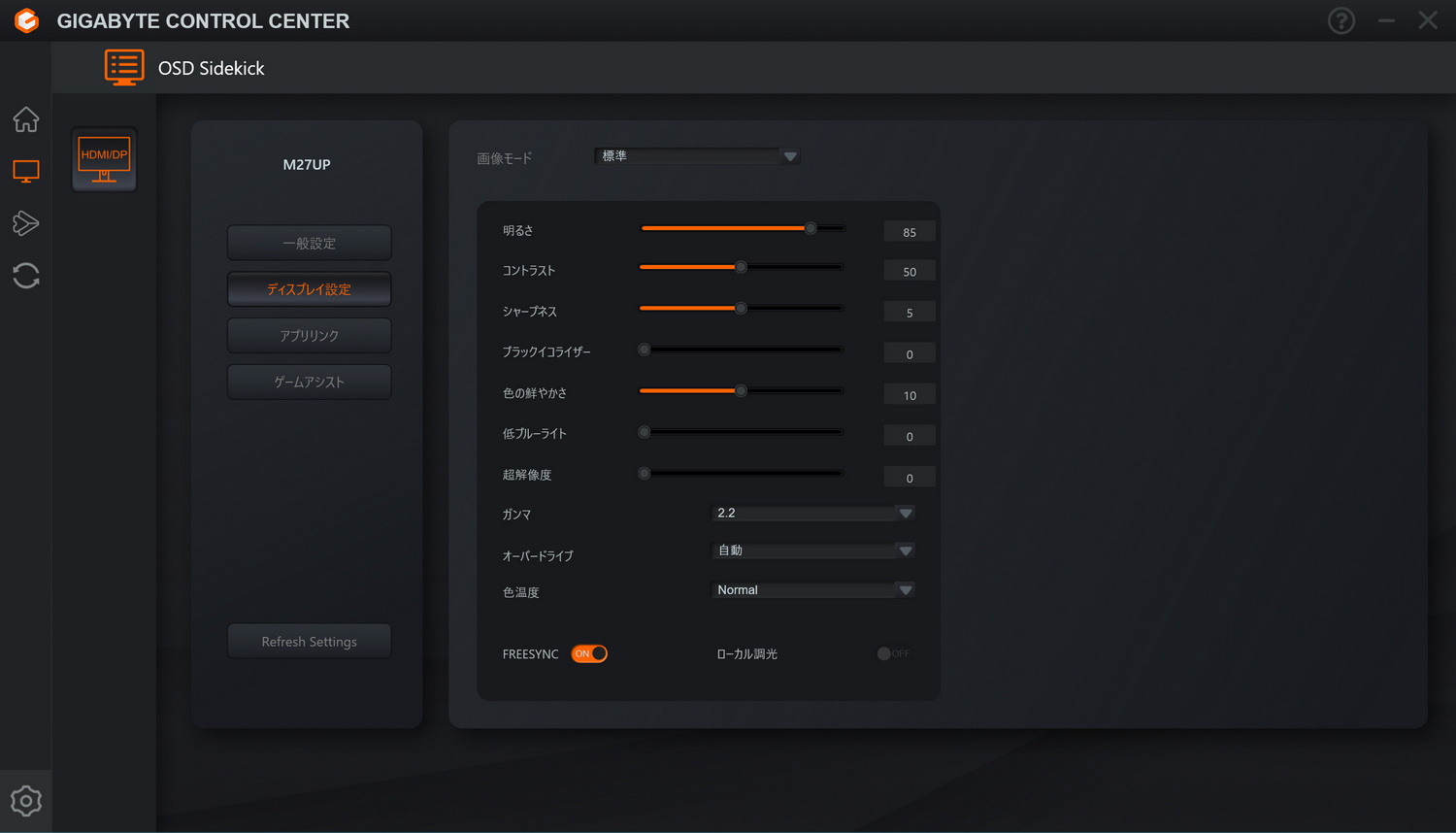1456x833 pixels.
Task: Click the 超解像度 slider handle
Action: point(644,474)
